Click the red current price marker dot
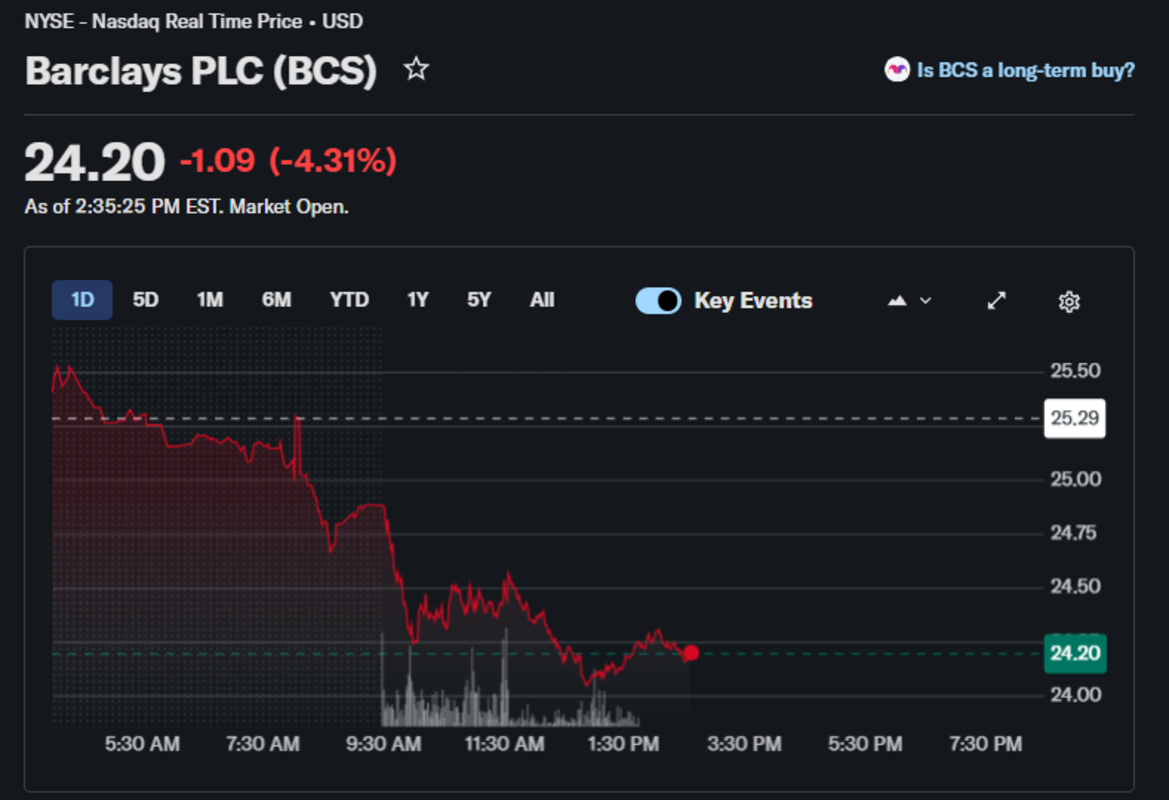Viewport: 1169px width, 800px height. (x=691, y=653)
